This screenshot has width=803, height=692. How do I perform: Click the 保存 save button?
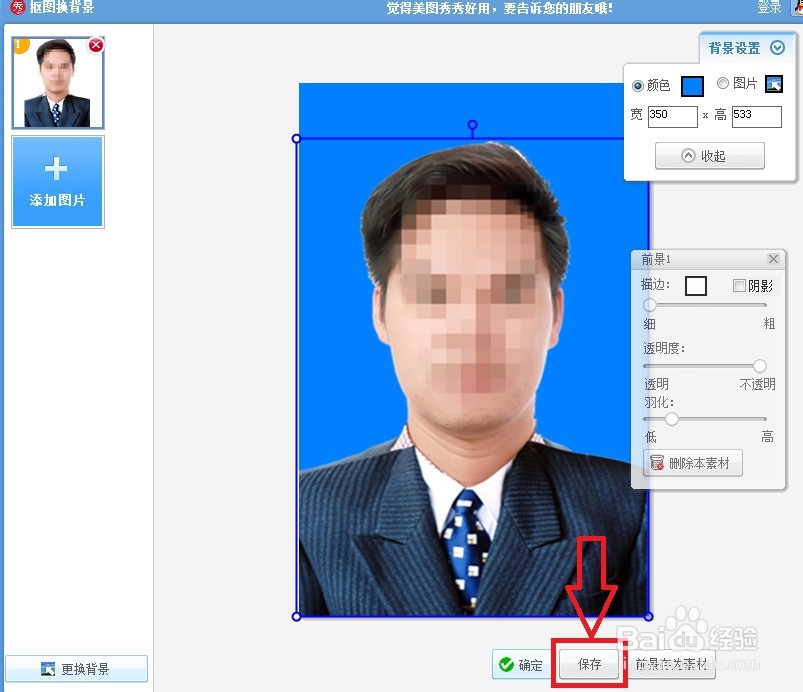click(588, 664)
